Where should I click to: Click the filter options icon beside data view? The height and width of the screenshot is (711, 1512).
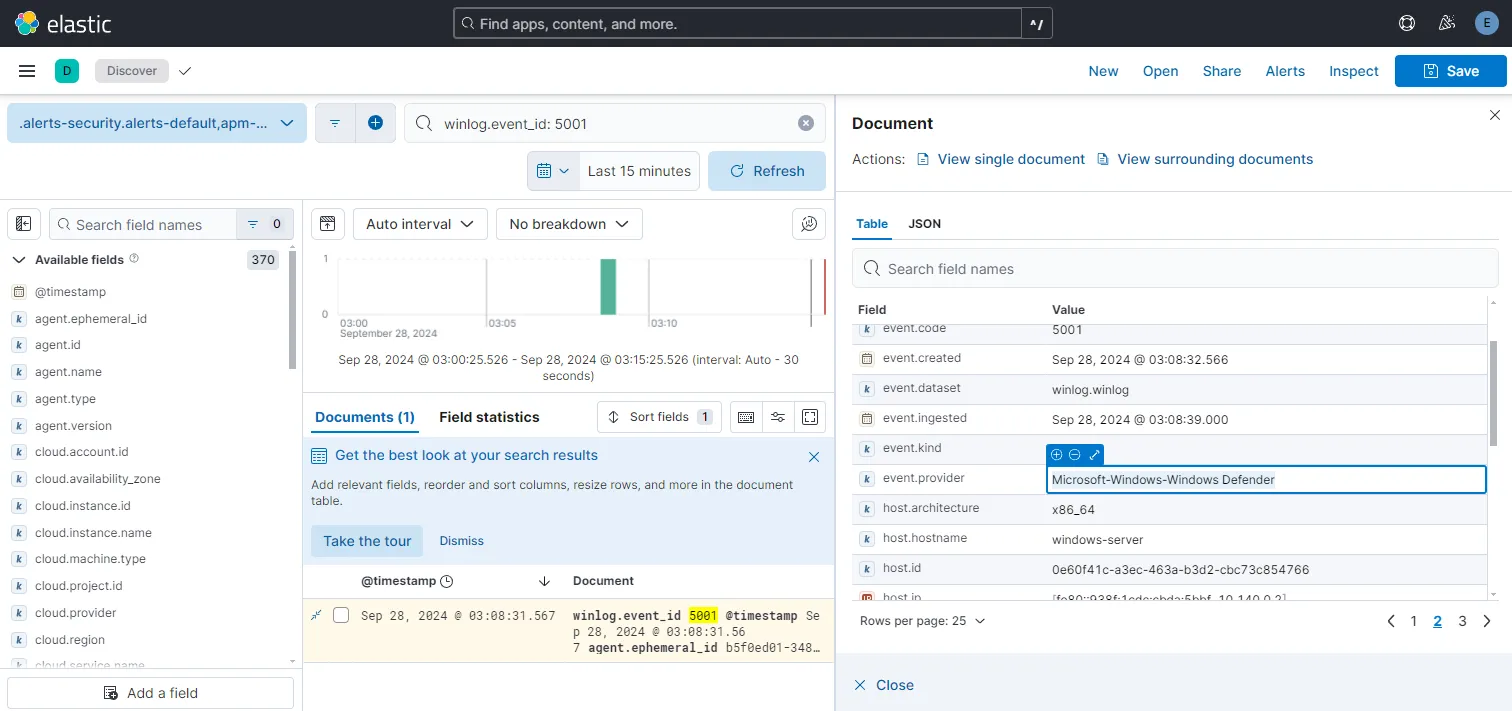tap(335, 123)
